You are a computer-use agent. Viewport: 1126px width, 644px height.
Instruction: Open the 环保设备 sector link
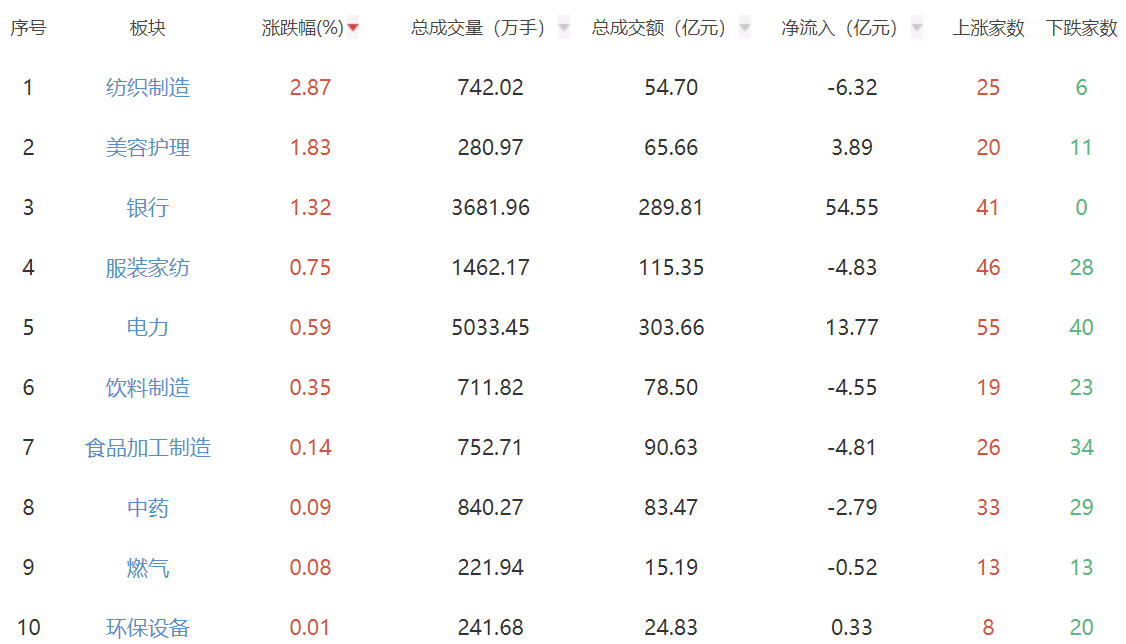tap(148, 628)
